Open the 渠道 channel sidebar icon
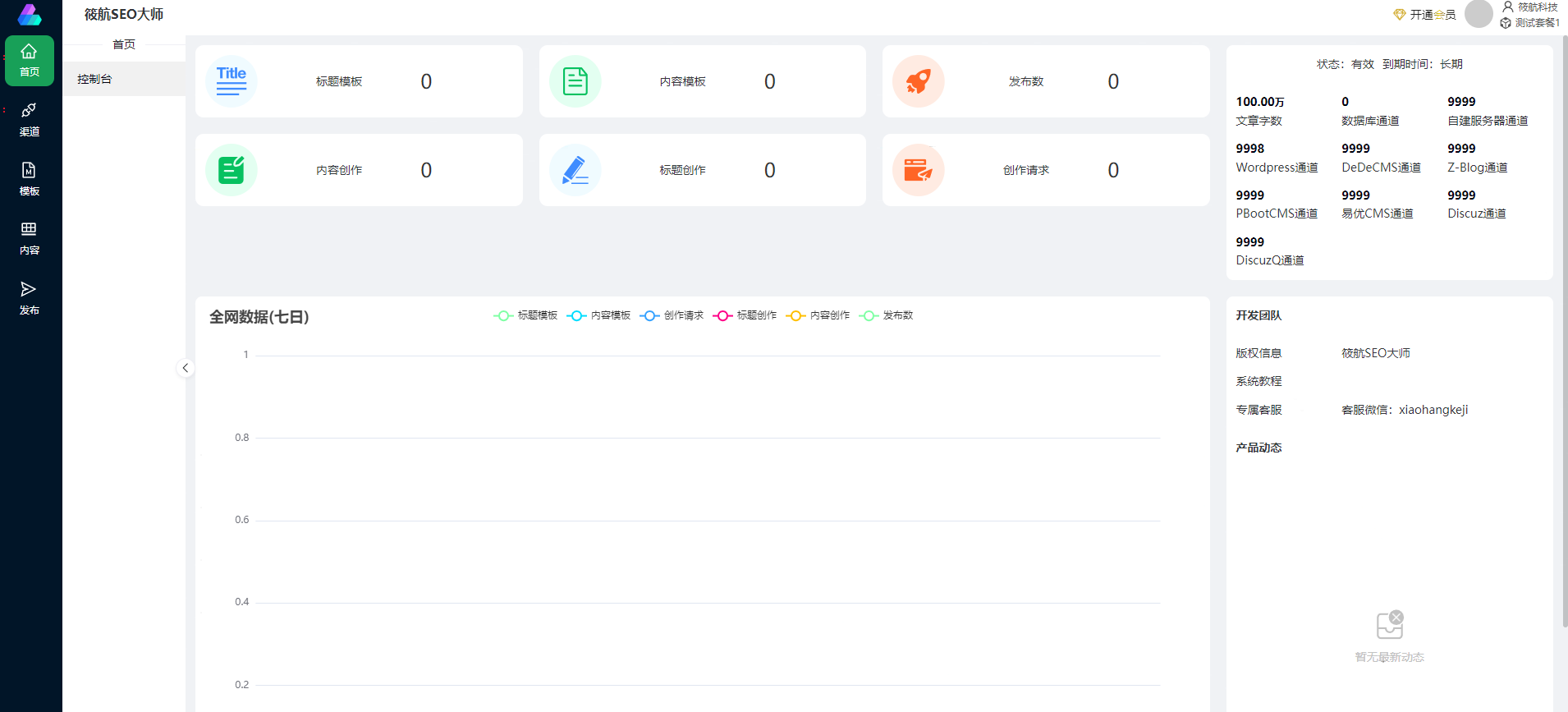The width and height of the screenshot is (1568, 712). pos(30,120)
